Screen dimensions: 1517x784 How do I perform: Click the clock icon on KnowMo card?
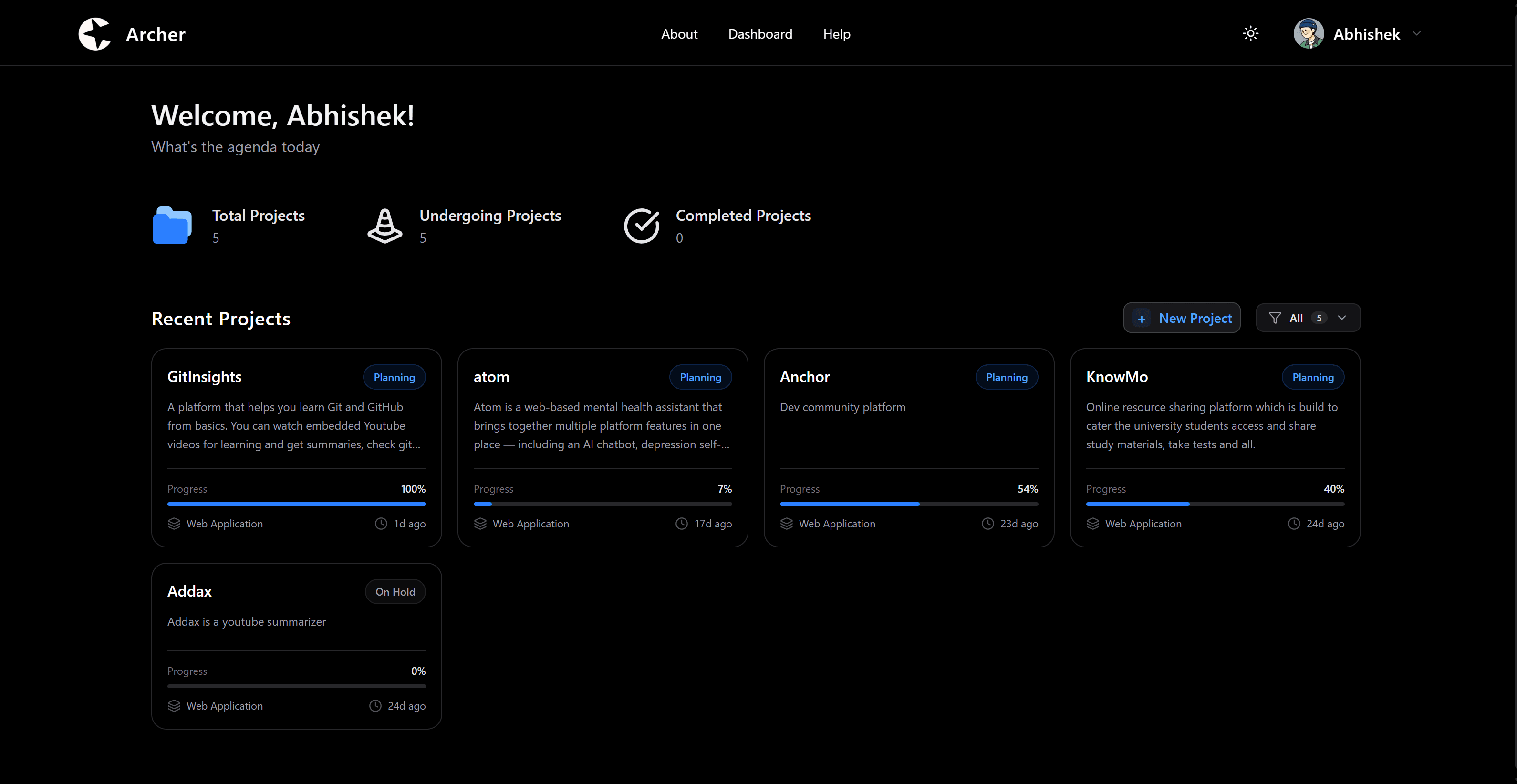[1294, 523]
